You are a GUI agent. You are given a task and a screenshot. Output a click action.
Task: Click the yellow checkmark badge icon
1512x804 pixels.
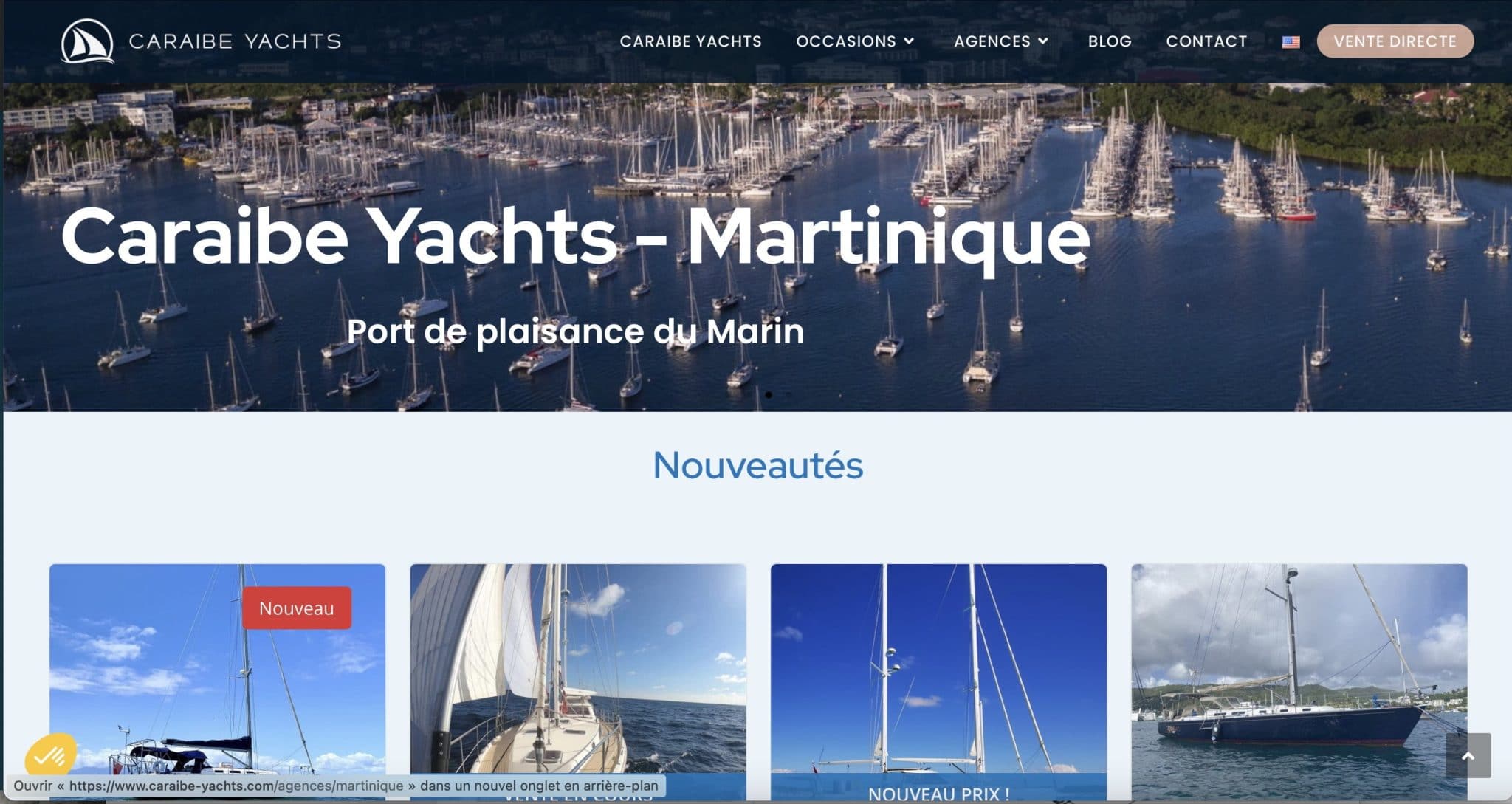(51, 755)
